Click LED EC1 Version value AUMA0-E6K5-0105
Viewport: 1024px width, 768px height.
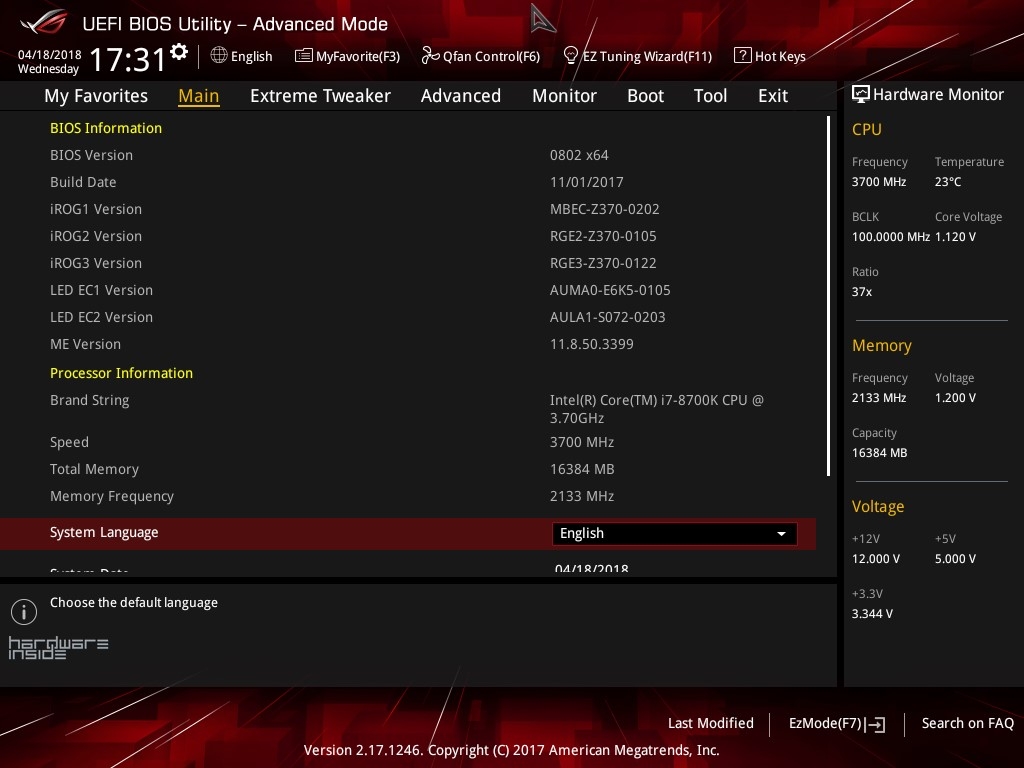tap(610, 290)
